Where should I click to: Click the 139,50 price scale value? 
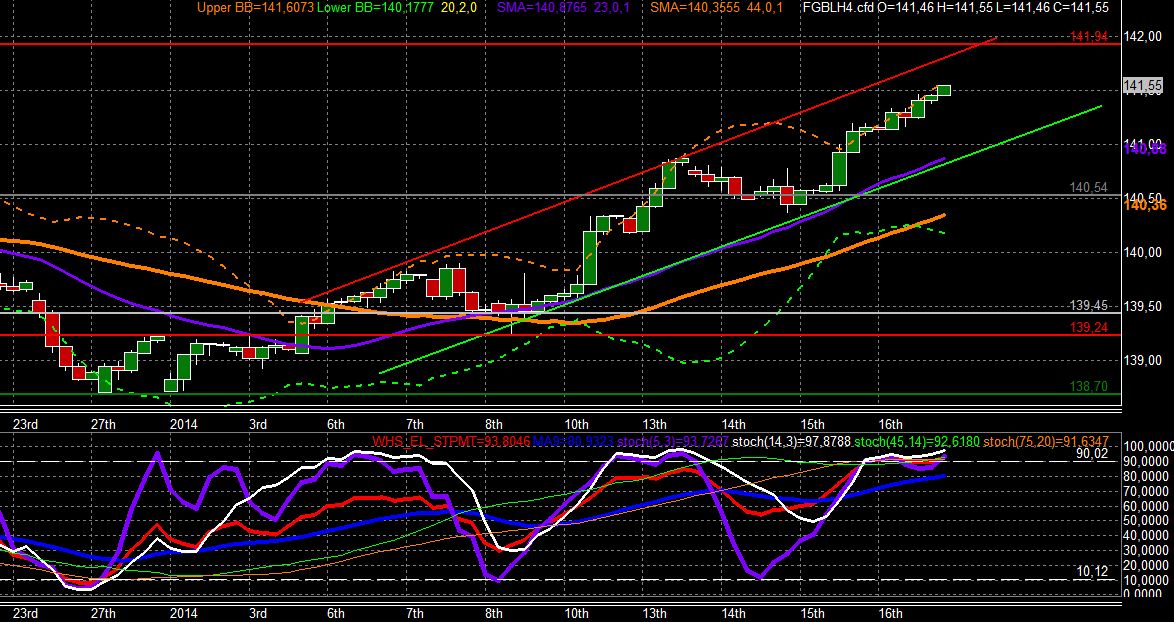1142,306
